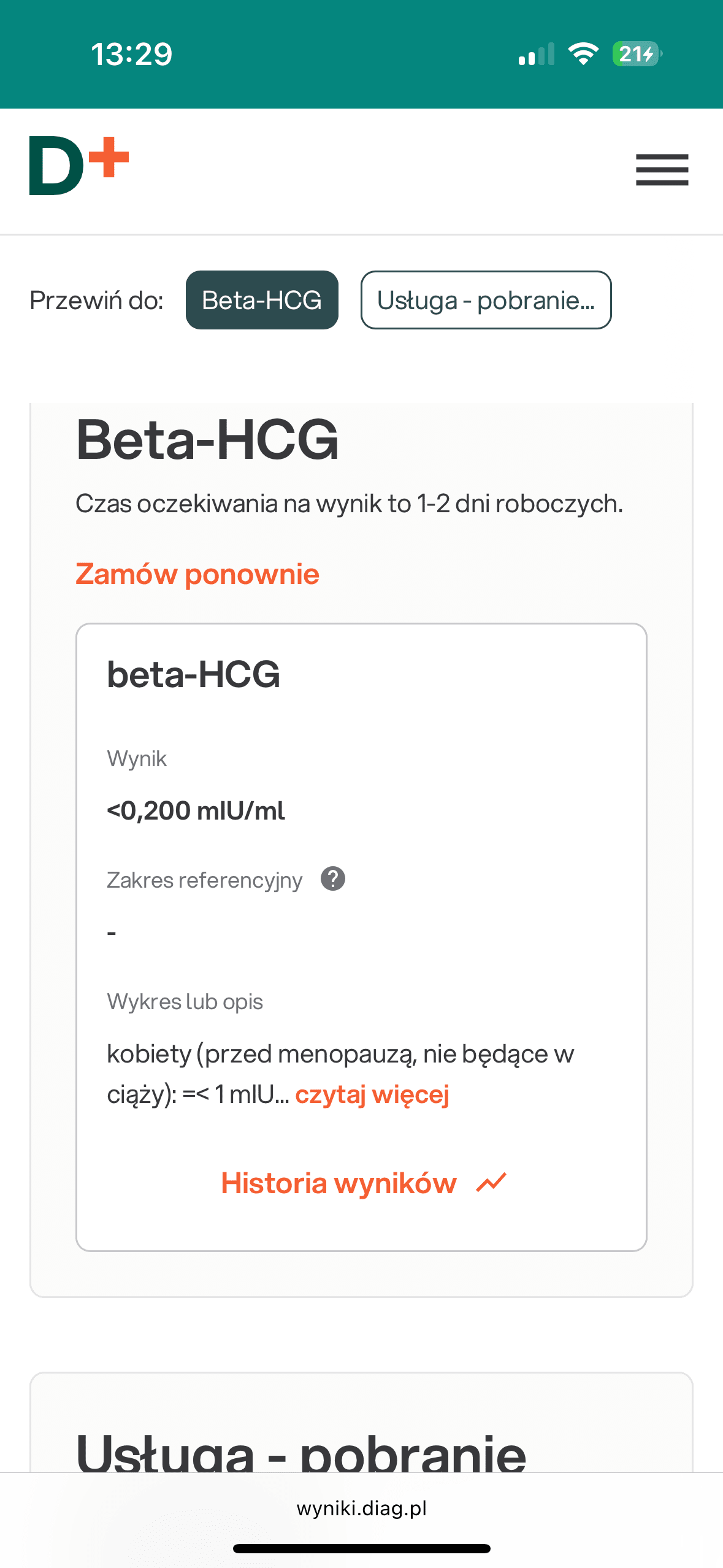Tap the beta-HCG result card title

point(193,674)
